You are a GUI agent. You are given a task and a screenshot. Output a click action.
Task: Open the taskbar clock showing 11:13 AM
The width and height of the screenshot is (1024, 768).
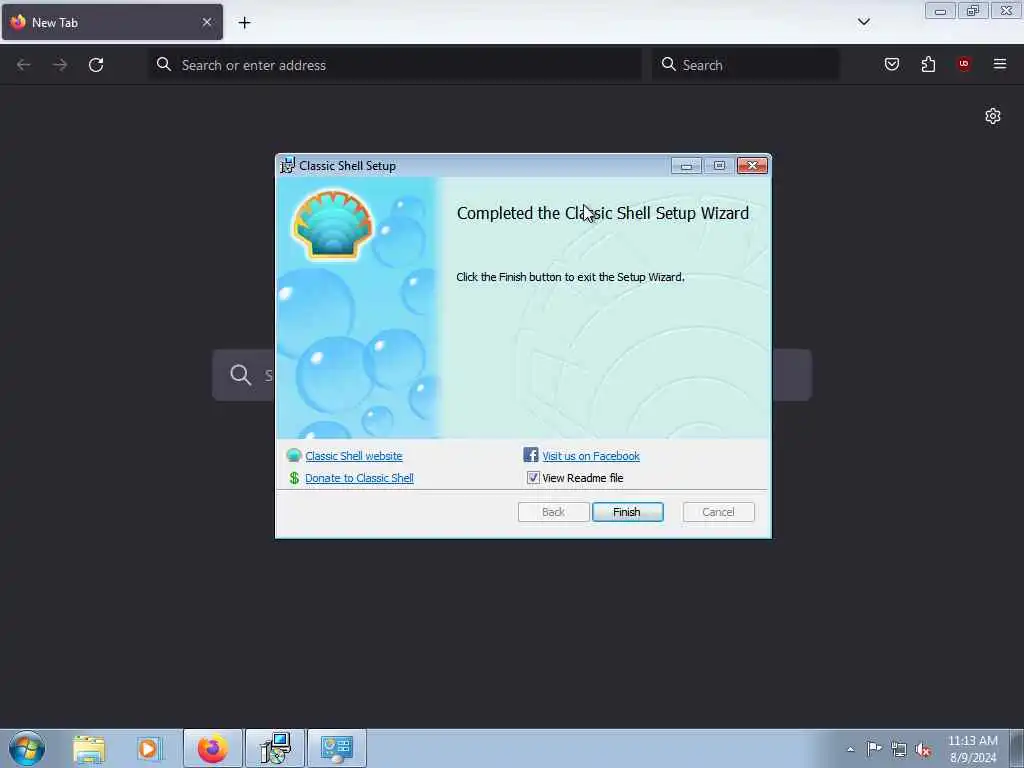pos(973,749)
